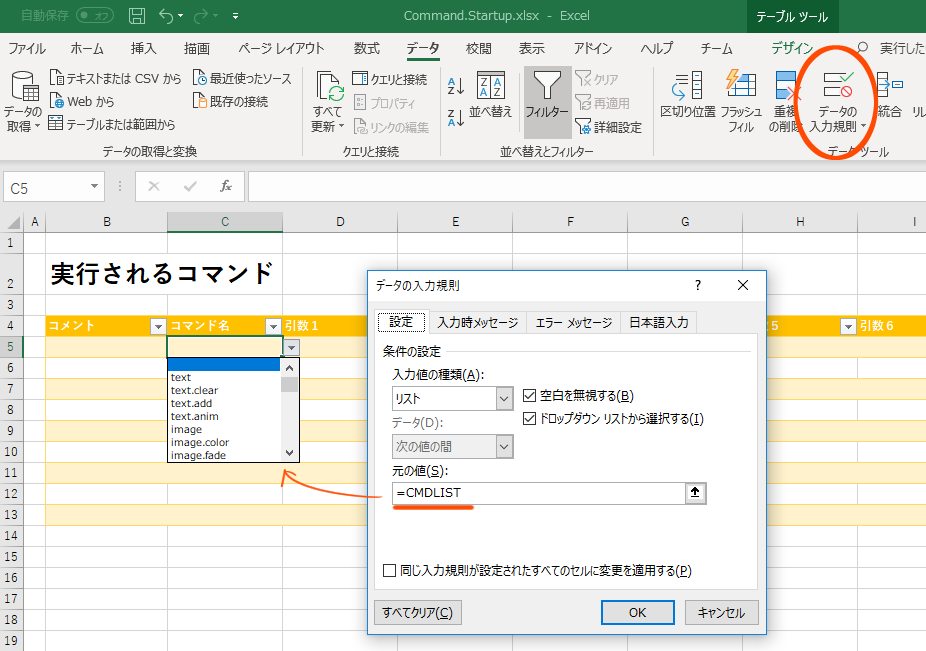Open the データ 次の値の間 dropdown

tap(504, 447)
